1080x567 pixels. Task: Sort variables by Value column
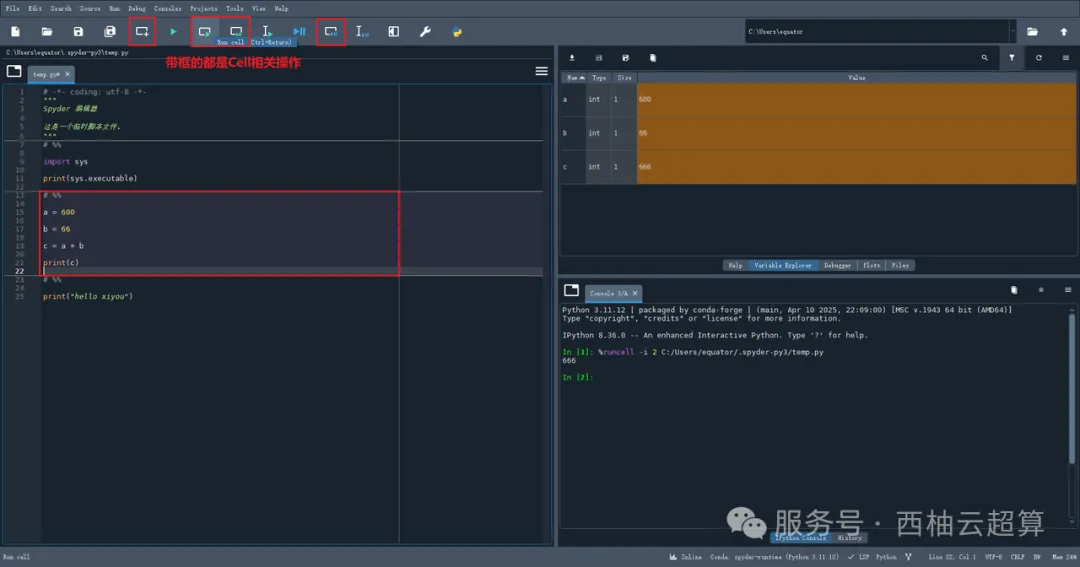tap(857, 78)
